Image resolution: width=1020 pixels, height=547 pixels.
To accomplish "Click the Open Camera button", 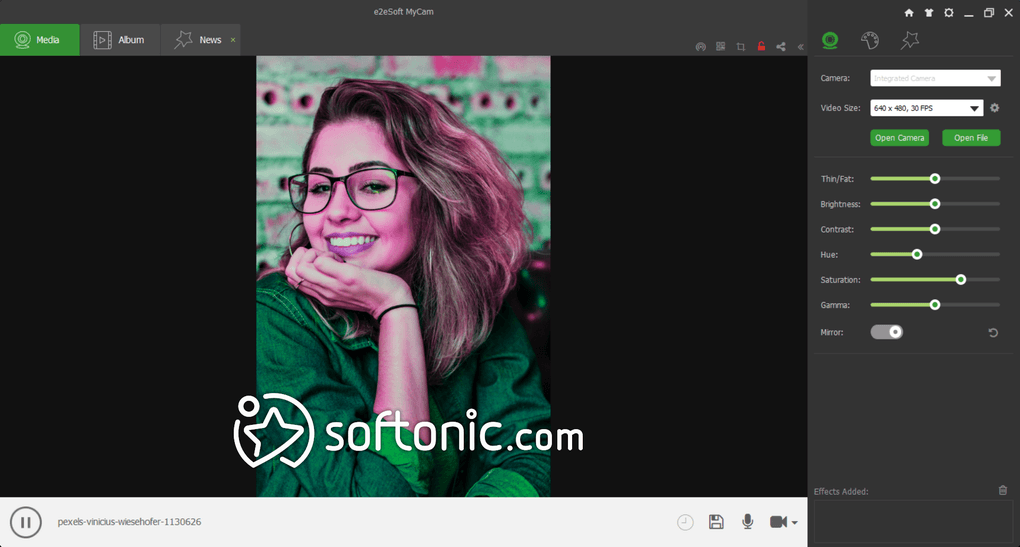I will pyautogui.click(x=900, y=138).
